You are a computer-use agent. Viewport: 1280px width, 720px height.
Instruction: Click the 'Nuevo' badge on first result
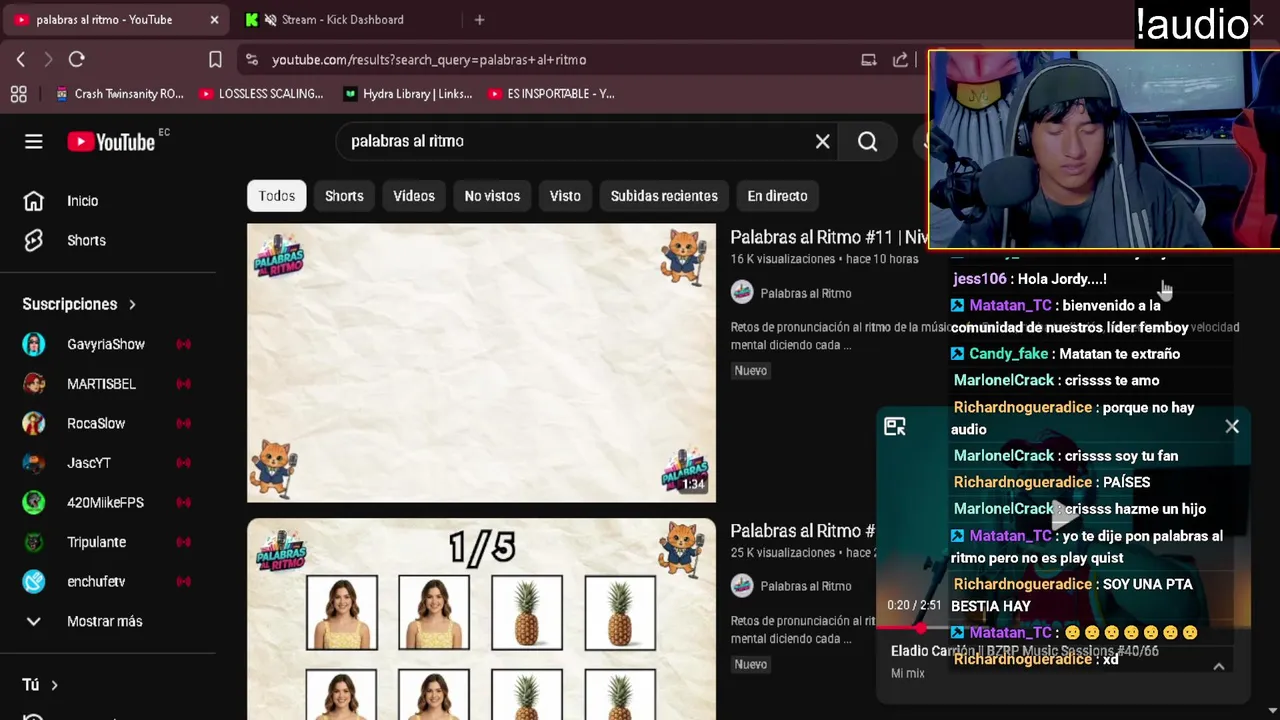[x=750, y=370]
